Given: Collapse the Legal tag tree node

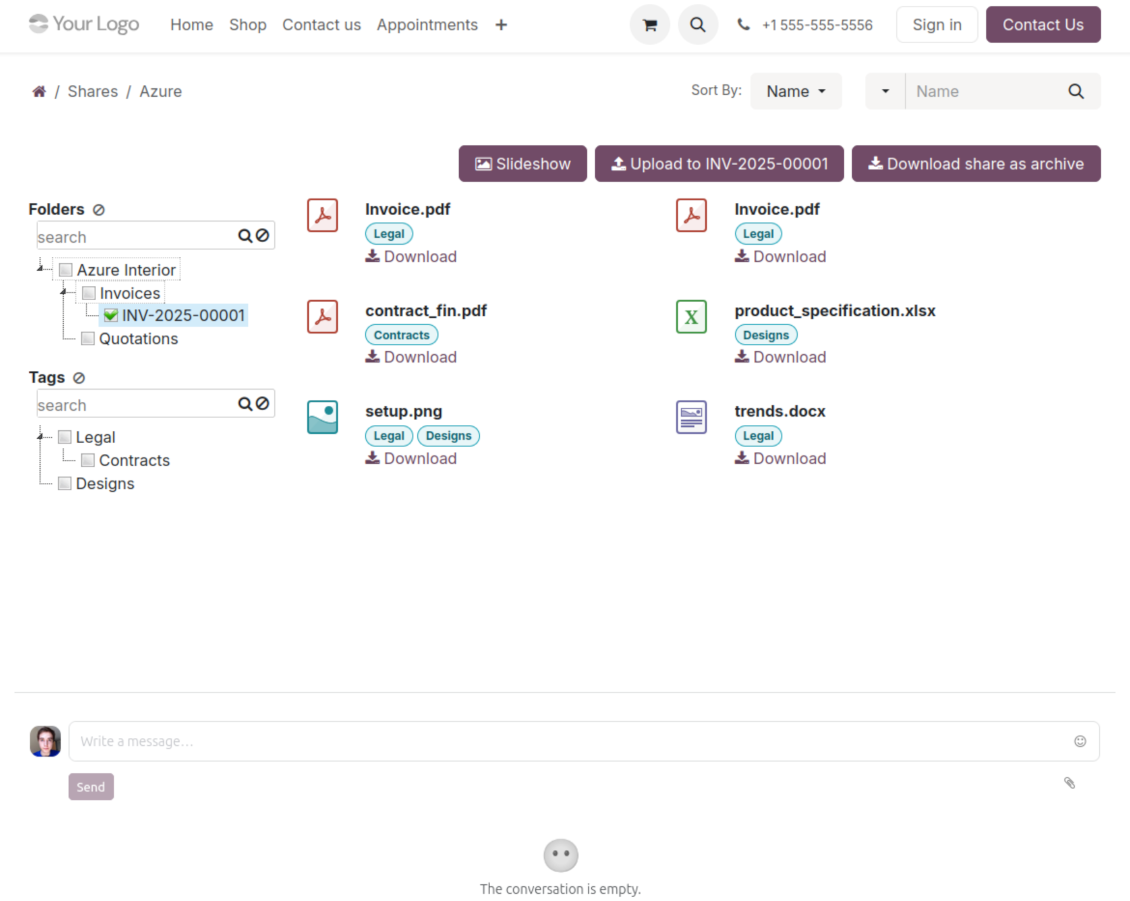Looking at the screenshot, I should (41, 436).
